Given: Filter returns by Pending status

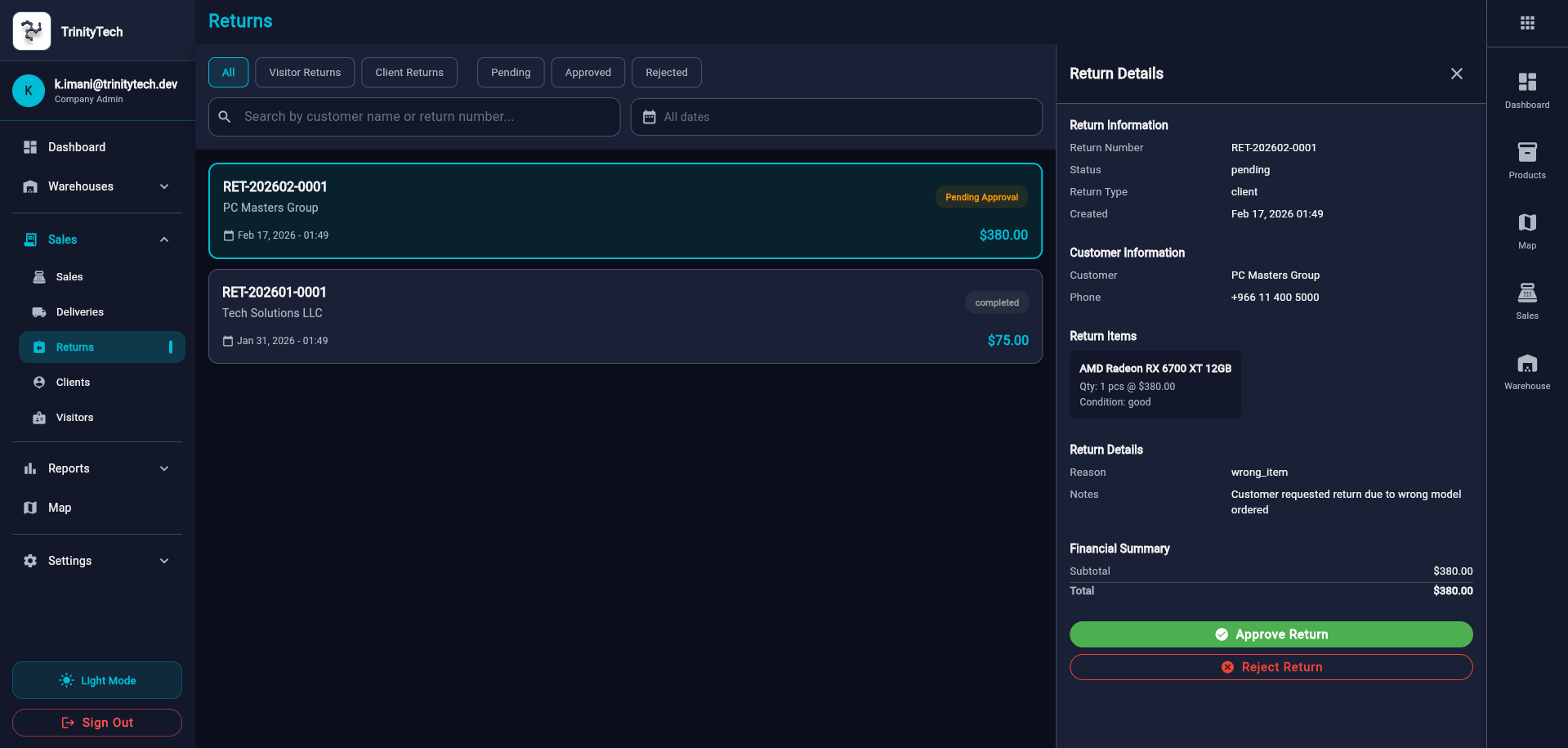Looking at the screenshot, I should (x=510, y=73).
